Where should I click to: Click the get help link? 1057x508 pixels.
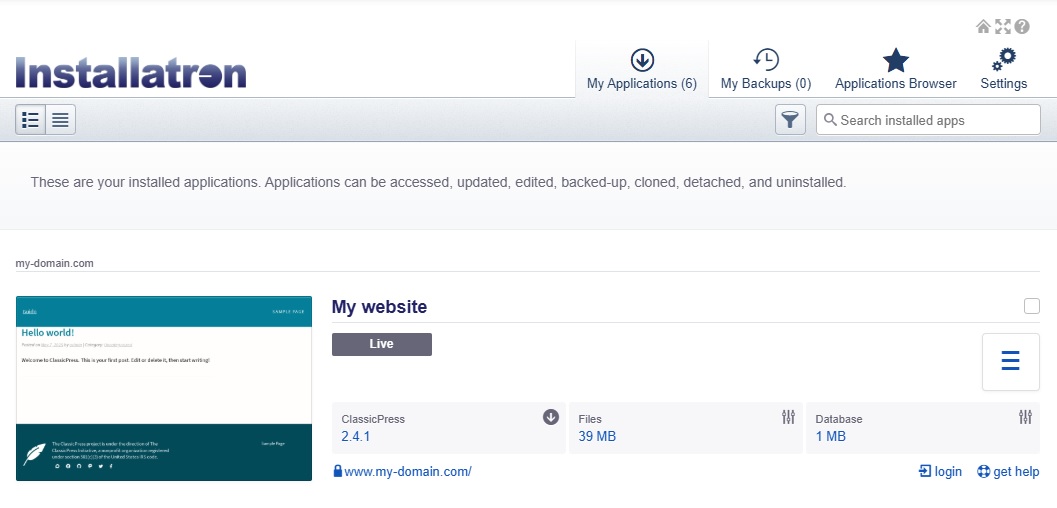1008,472
